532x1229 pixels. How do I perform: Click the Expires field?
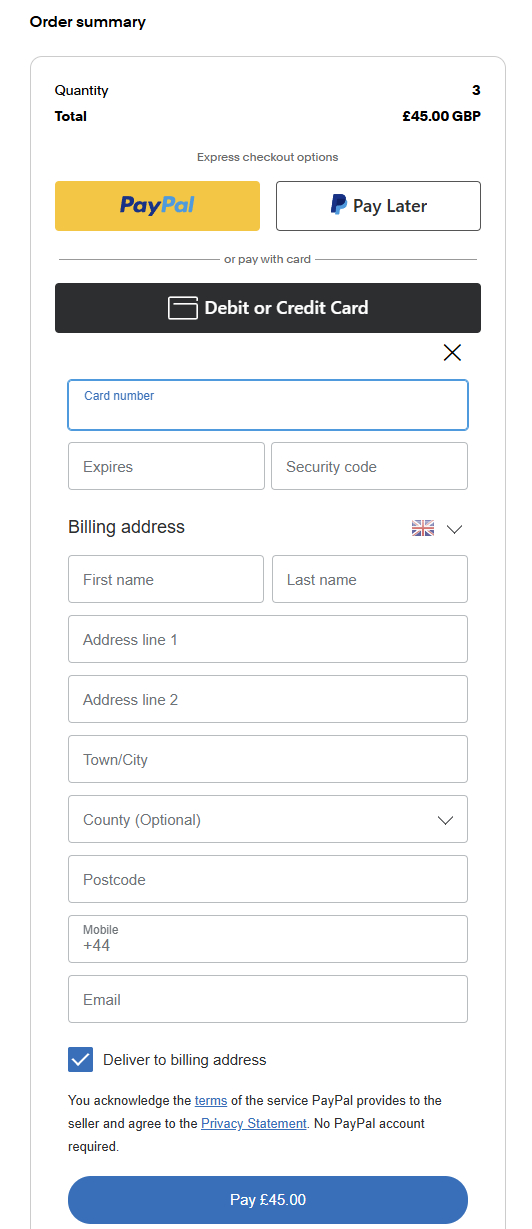[166, 466]
